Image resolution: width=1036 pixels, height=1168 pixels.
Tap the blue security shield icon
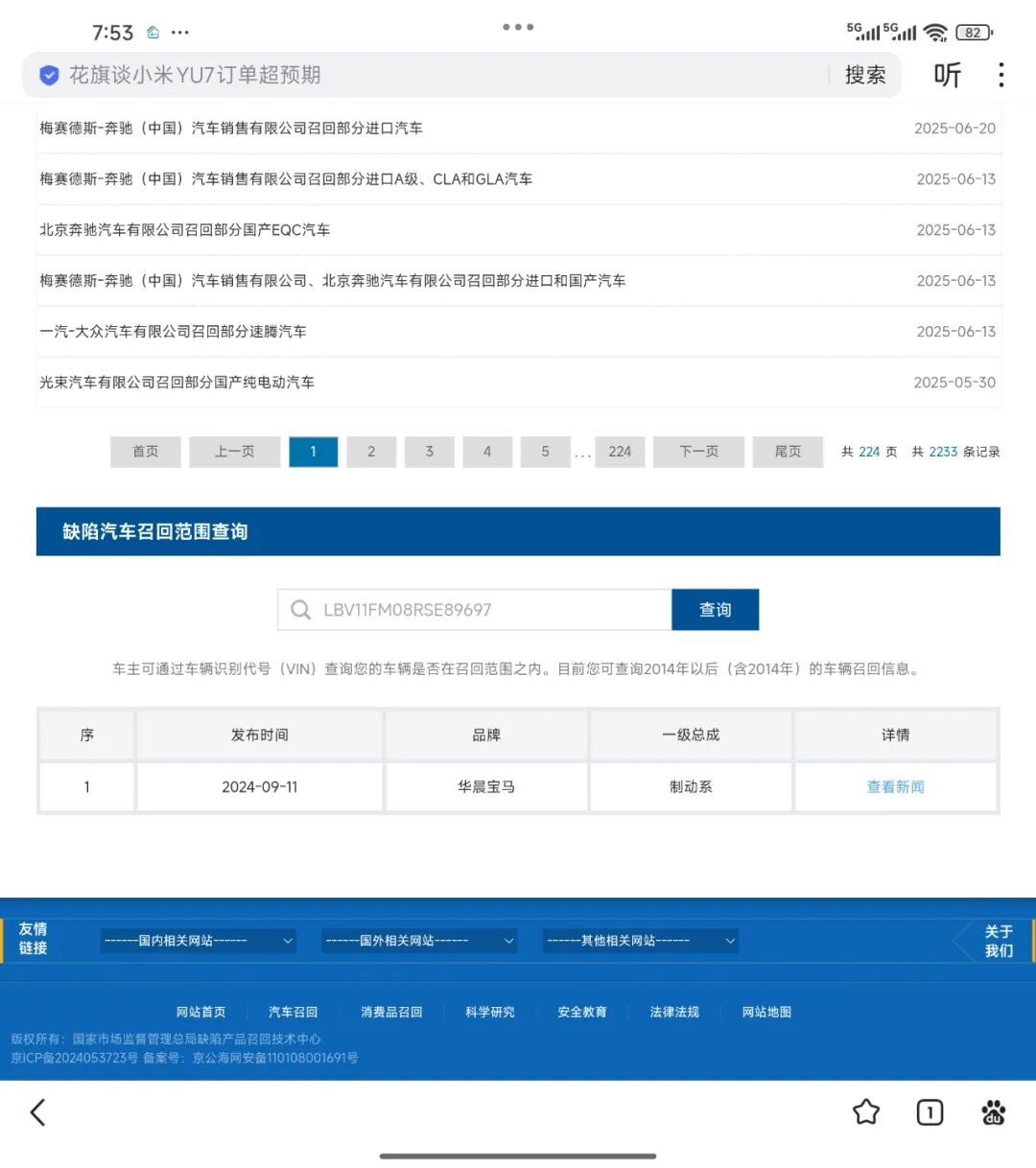click(x=49, y=75)
